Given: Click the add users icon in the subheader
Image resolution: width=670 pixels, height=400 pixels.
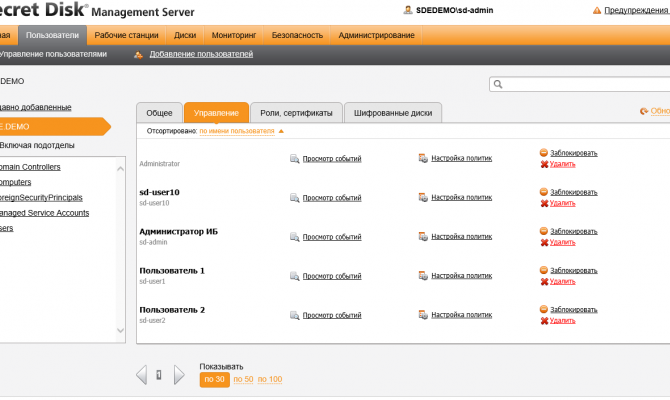Looking at the screenshot, I should tap(138, 55).
